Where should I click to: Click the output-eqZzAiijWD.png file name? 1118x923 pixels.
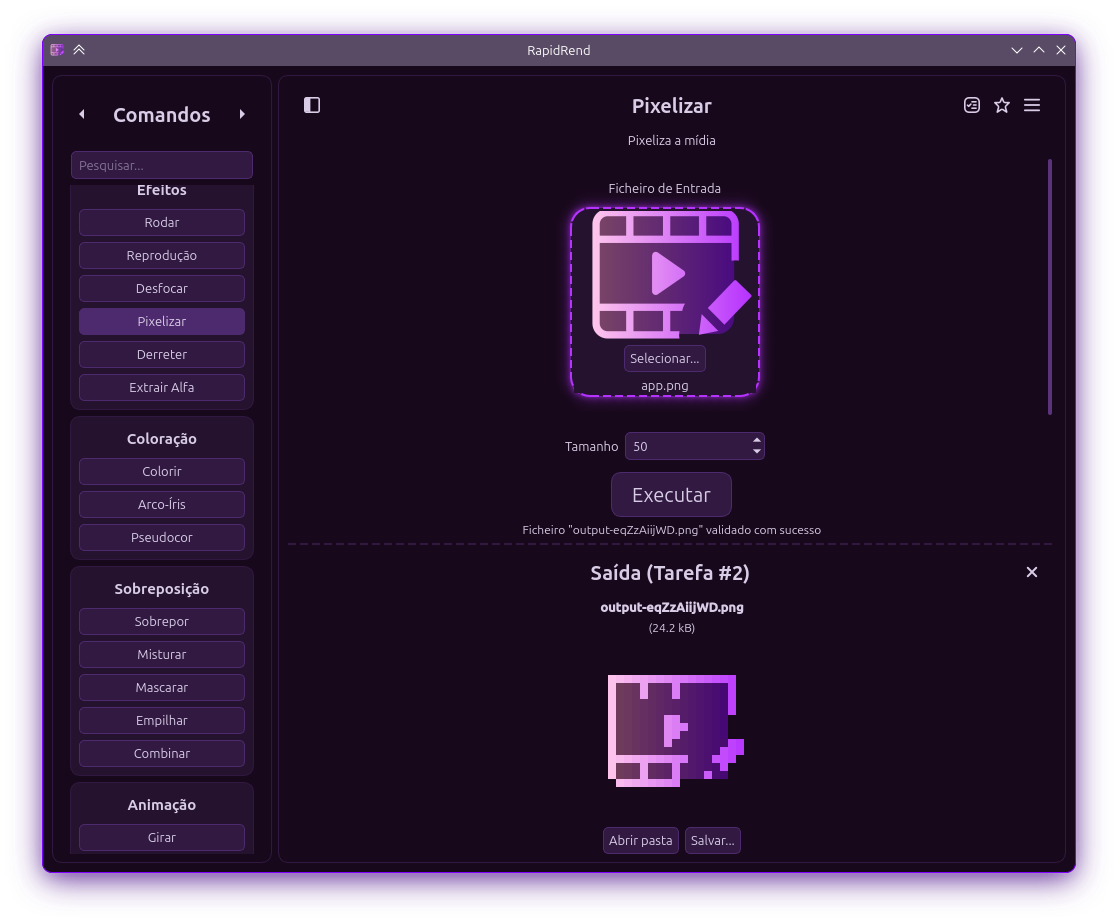(672, 607)
